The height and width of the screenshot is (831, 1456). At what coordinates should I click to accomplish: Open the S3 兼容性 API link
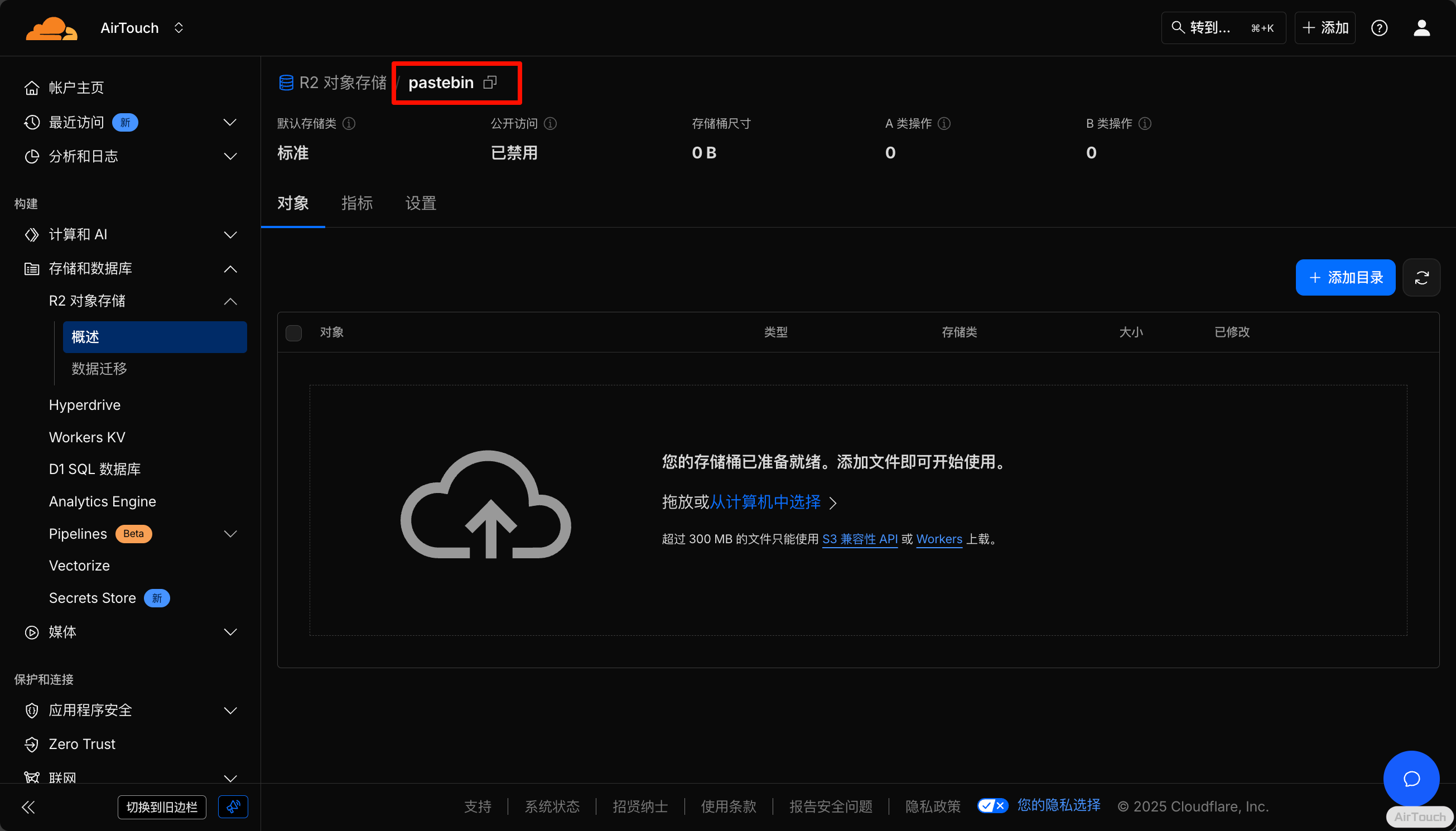860,539
